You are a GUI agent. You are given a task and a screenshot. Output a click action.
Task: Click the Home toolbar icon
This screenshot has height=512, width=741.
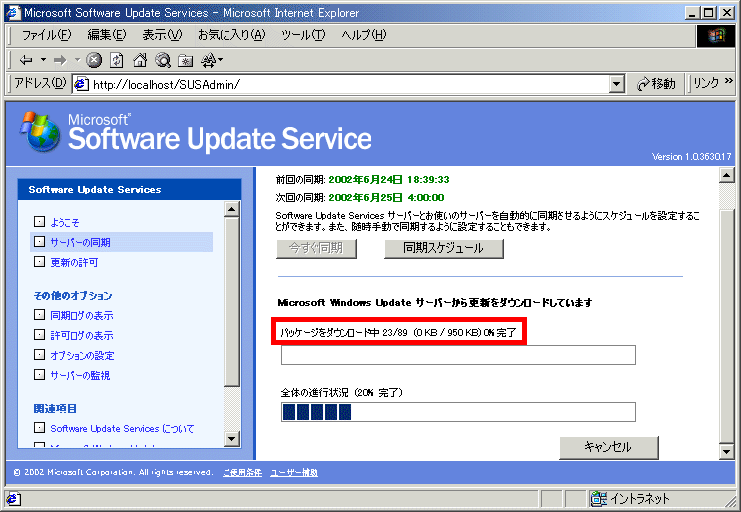(140, 60)
